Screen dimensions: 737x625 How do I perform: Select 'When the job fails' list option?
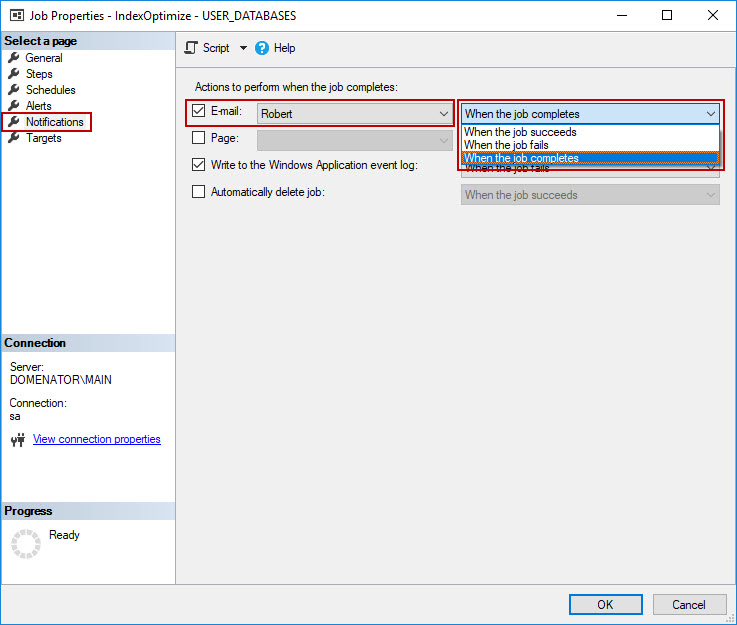[x=506, y=145]
